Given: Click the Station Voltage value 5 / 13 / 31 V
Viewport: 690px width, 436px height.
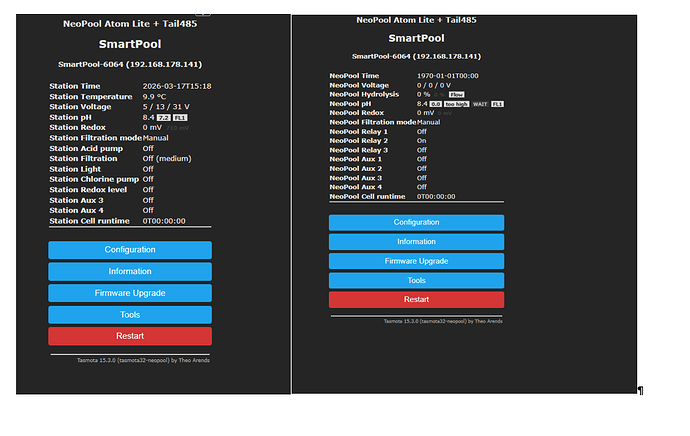Looking at the screenshot, I should click(x=166, y=107).
